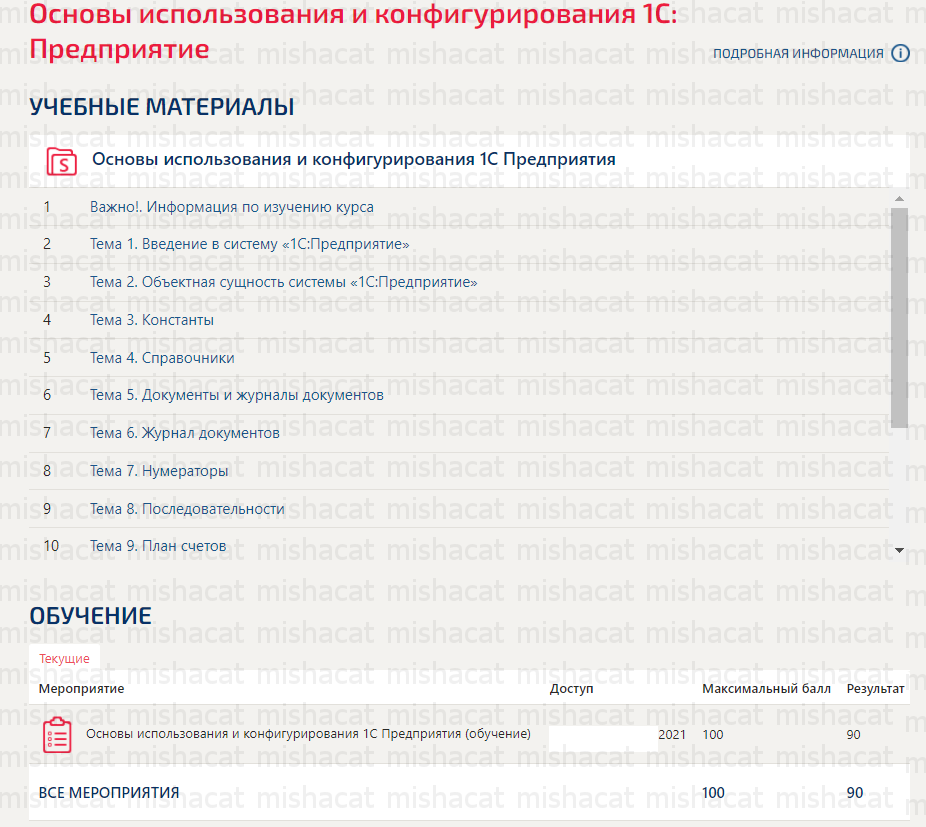Open "Тема 4. Справочники" lesson
The image size is (926, 827).
coord(162,357)
